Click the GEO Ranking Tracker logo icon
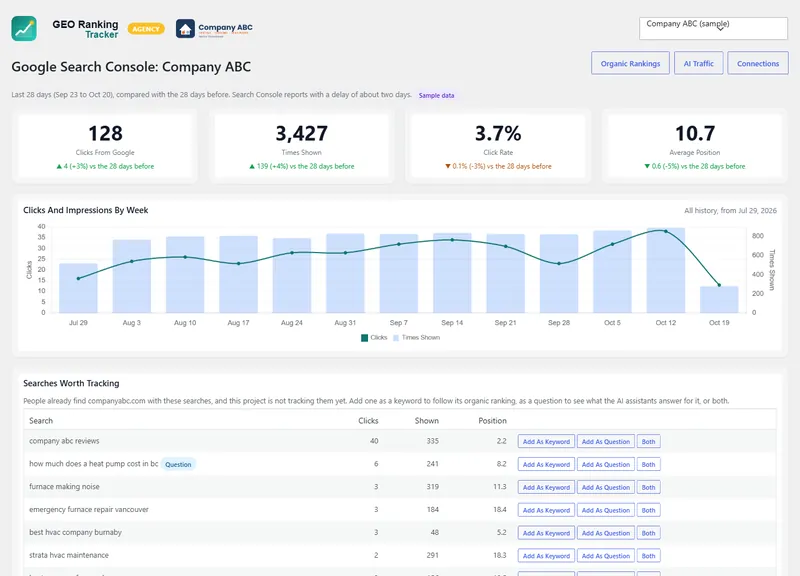 coord(24,29)
